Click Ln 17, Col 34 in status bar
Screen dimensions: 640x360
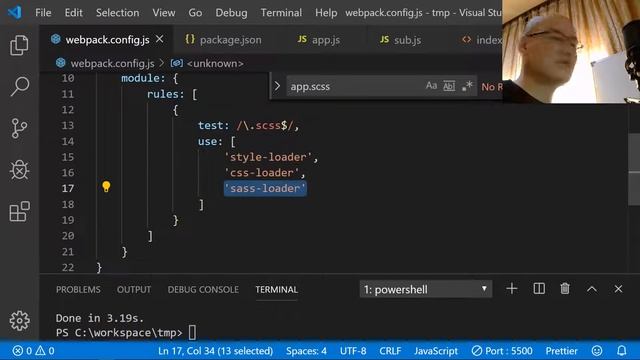pos(215,351)
